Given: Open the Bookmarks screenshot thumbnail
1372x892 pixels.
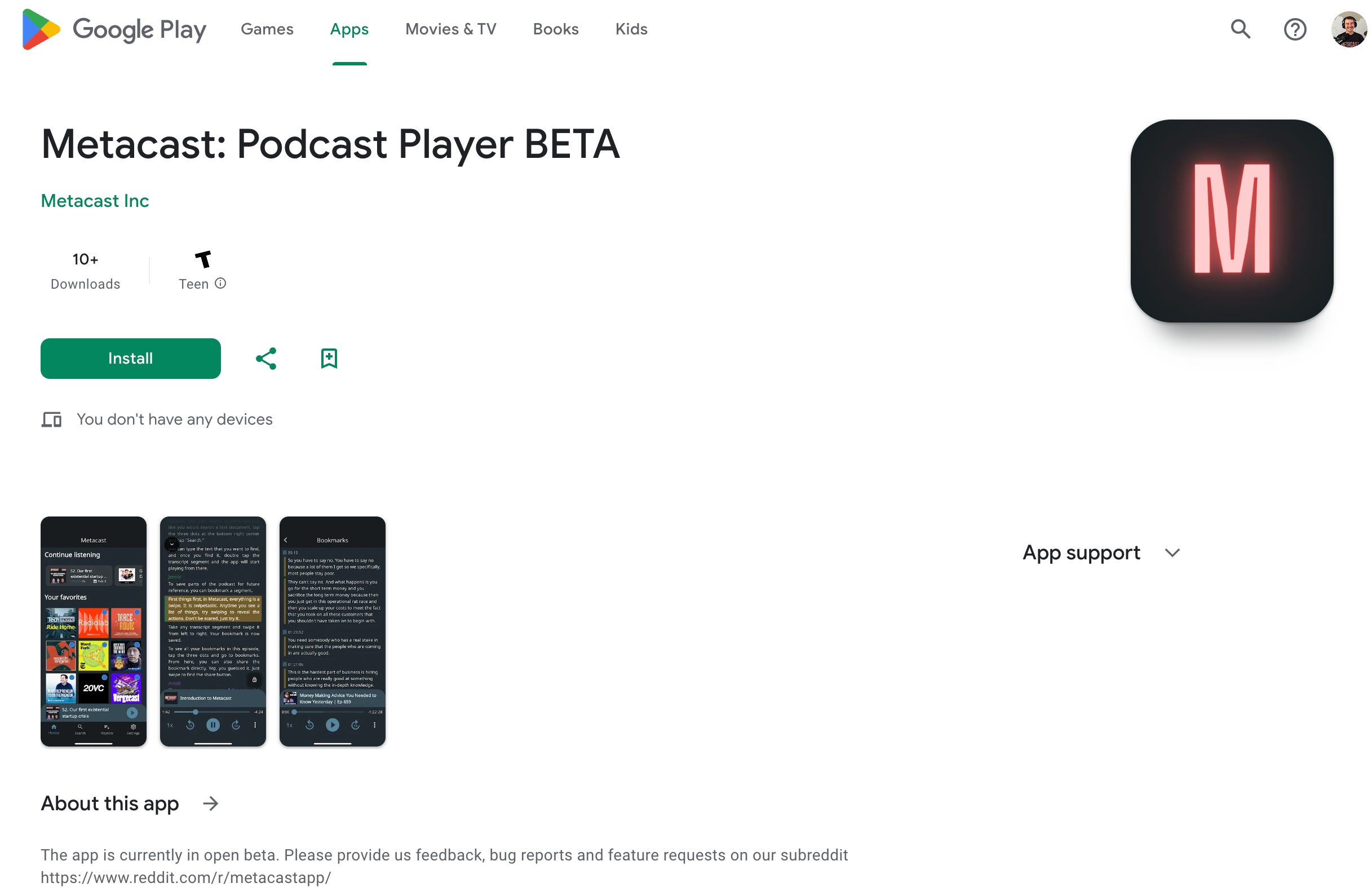Looking at the screenshot, I should point(332,631).
